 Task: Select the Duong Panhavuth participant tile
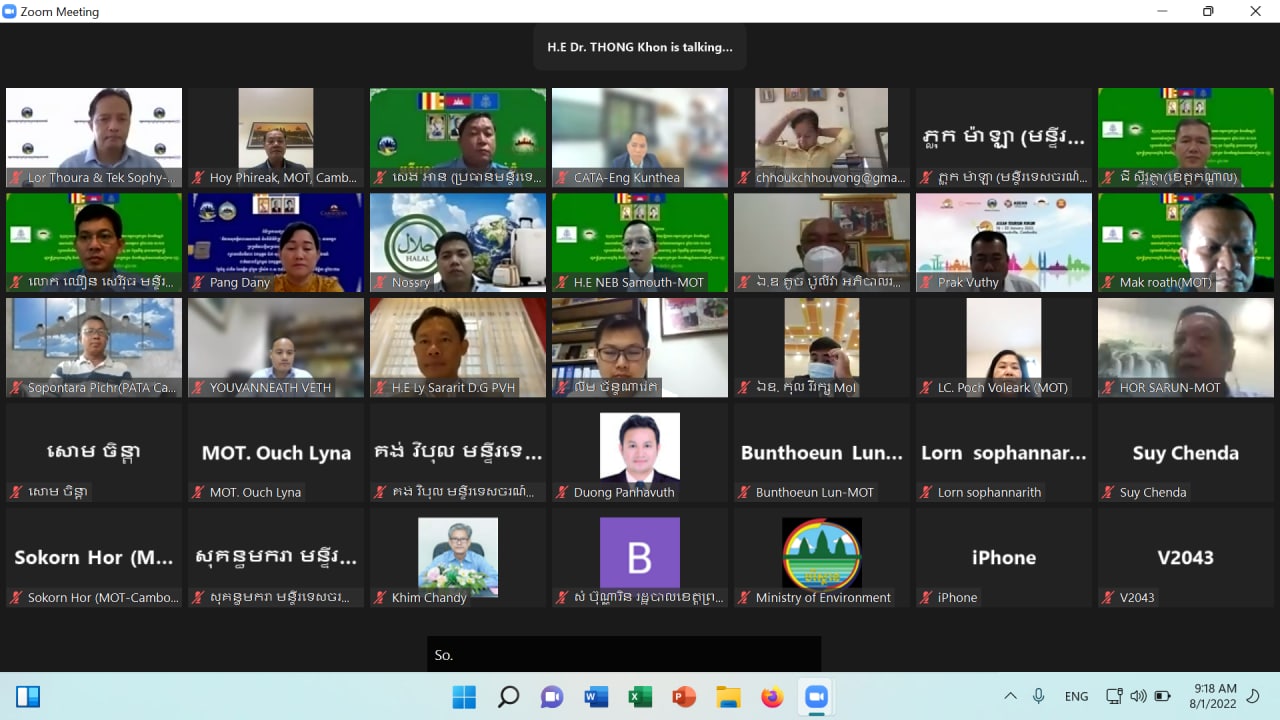640,452
